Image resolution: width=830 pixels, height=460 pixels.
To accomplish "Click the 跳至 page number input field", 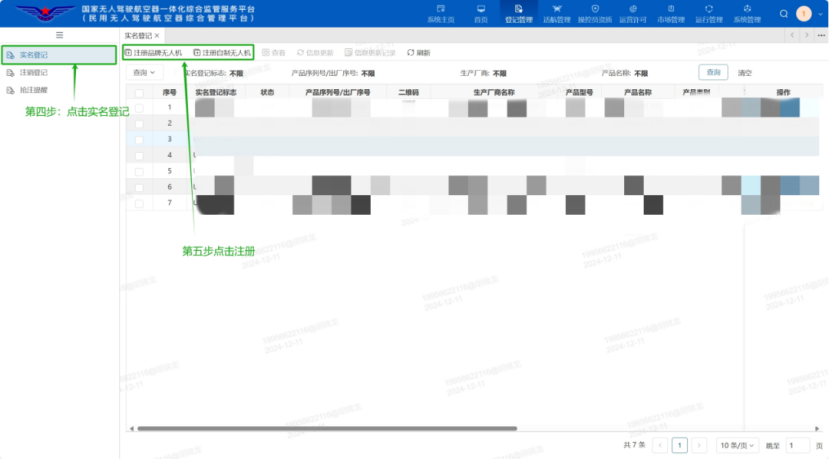I will [797, 445].
